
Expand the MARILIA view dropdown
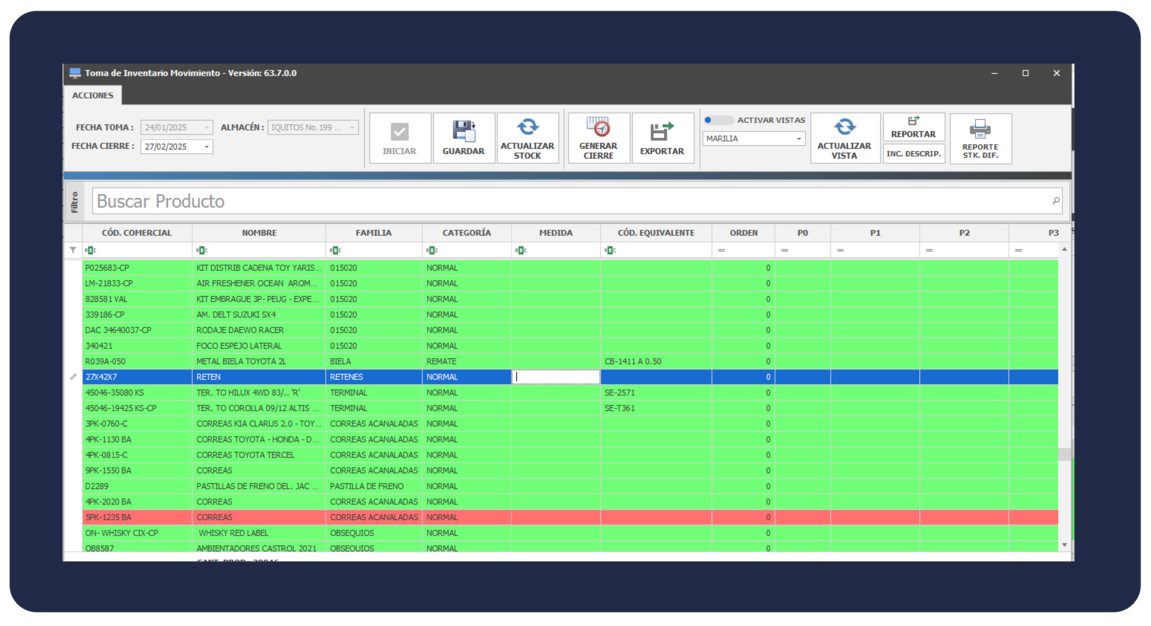tap(799, 139)
